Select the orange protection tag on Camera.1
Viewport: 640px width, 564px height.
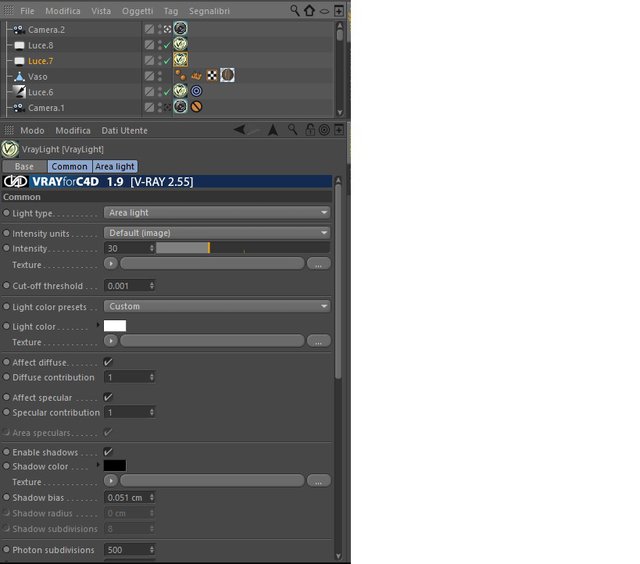(196, 107)
